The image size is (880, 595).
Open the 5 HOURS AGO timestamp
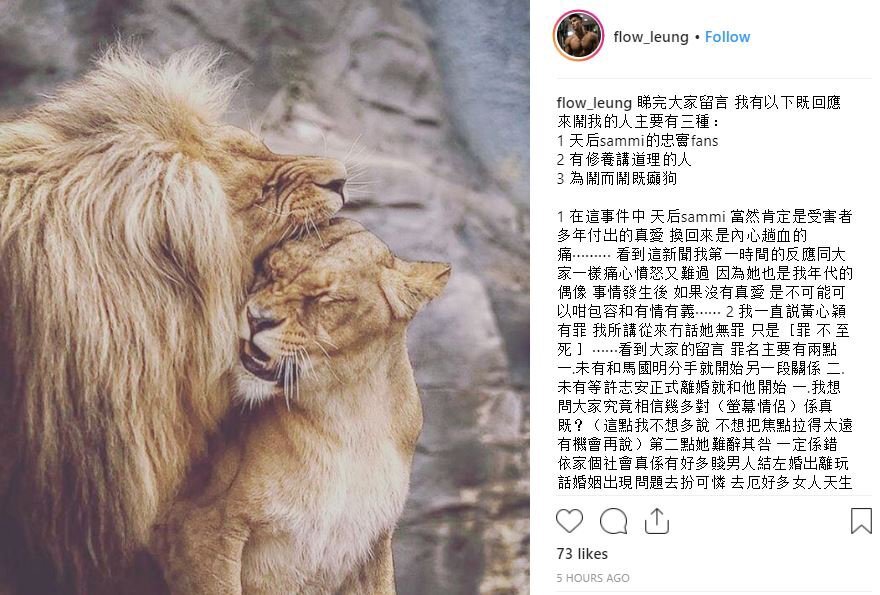(x=593, y=578)
